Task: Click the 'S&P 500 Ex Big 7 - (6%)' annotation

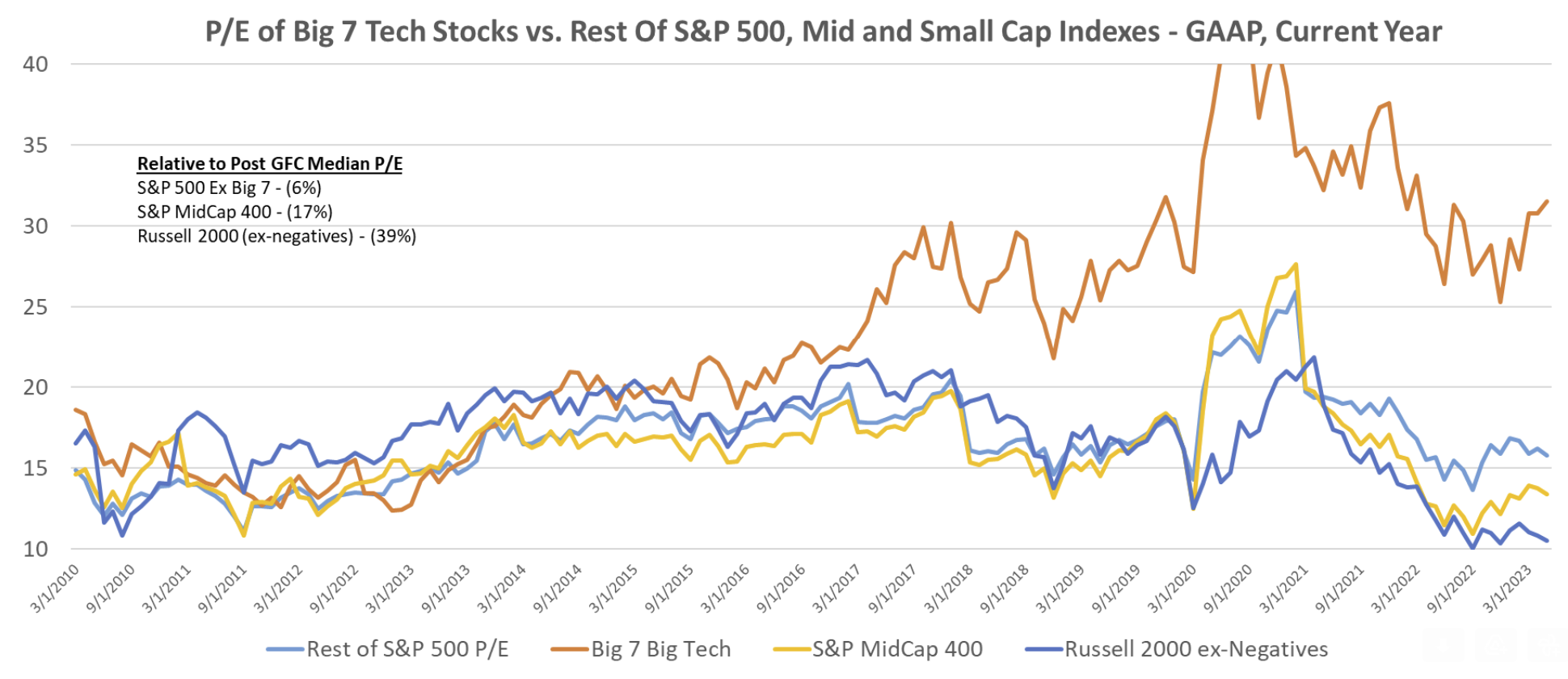Action: click(229, 188)
